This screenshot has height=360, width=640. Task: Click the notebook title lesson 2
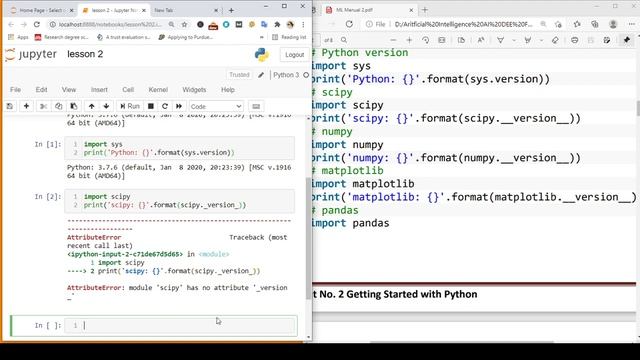point(85,54)
